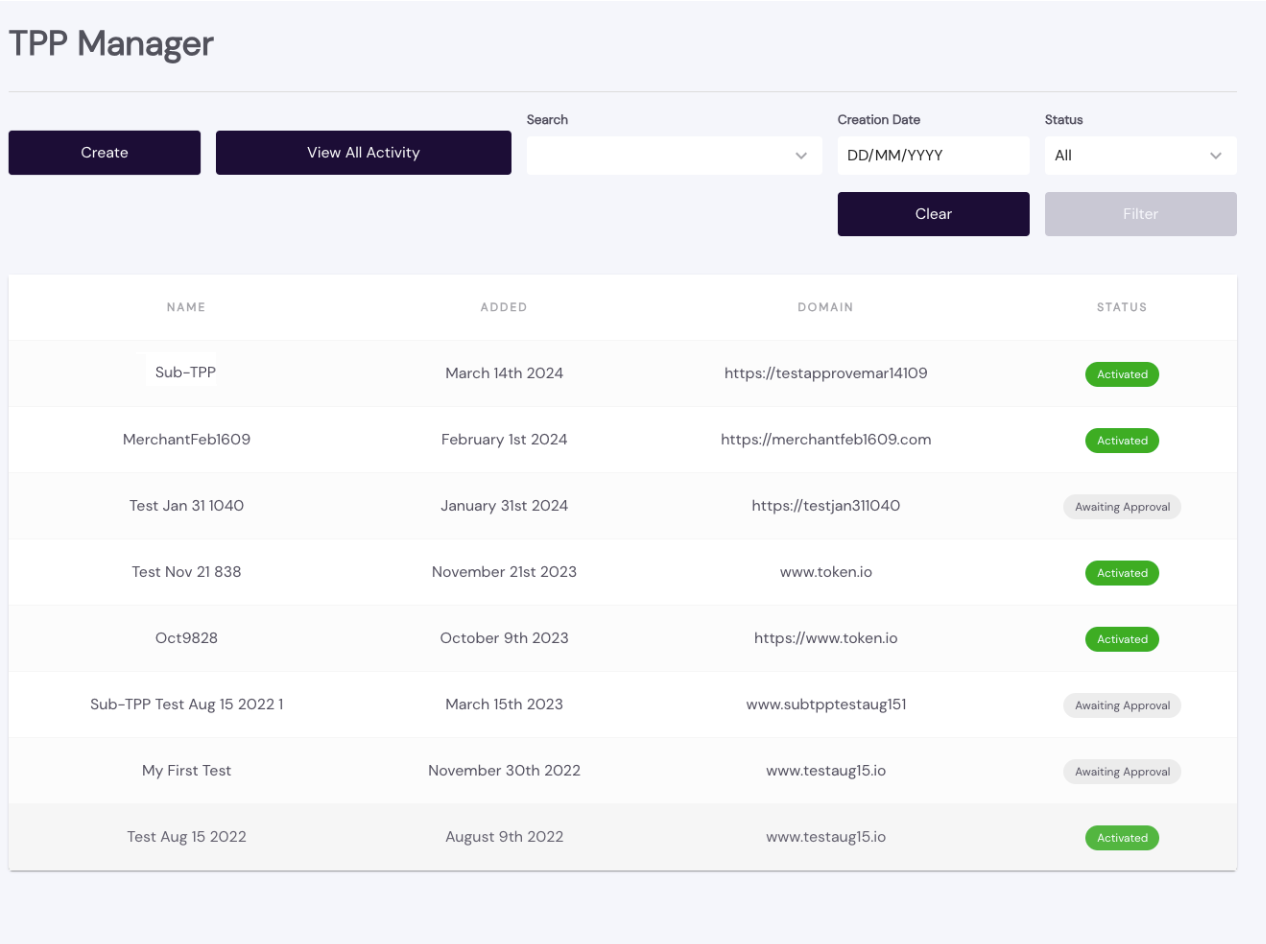Open the Status filter dropdown
This screenshot has height=944, width=1266.
(1140, 156)
